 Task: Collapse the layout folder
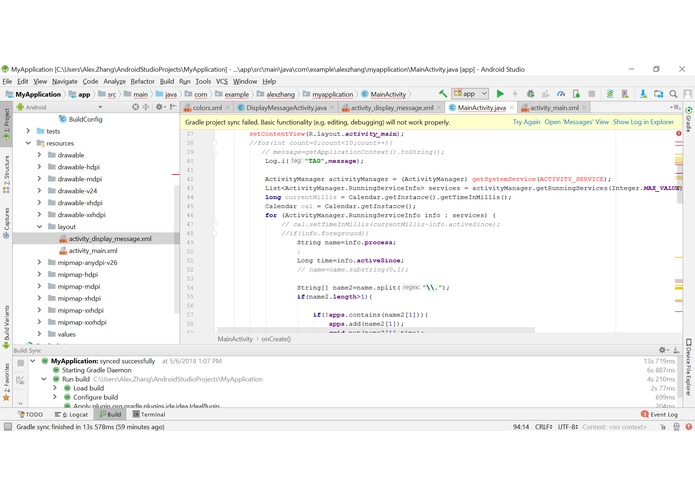39,226
